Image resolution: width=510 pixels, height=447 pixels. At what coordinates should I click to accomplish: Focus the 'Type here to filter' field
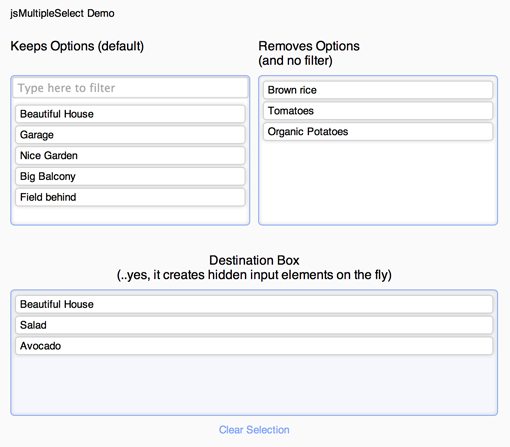(x=130, y=88)
